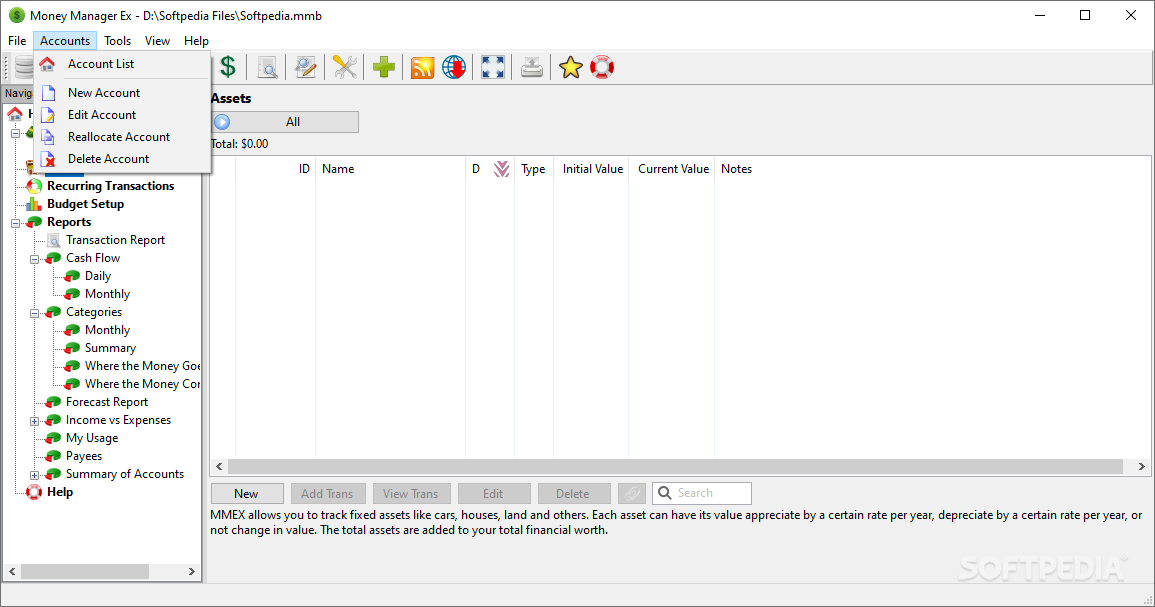Collapse the Reports tree node
Image resolution: width=1155 pixels, height=607 pixels.
[15, 222]
